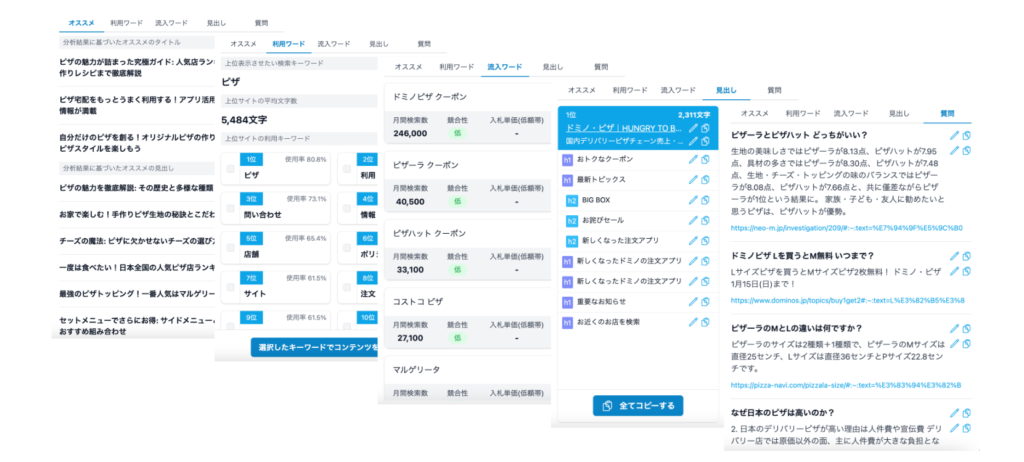The image size is (1024, 462).
Task: Select the マルゲリータ keyword card title
Action: (416, 369)
